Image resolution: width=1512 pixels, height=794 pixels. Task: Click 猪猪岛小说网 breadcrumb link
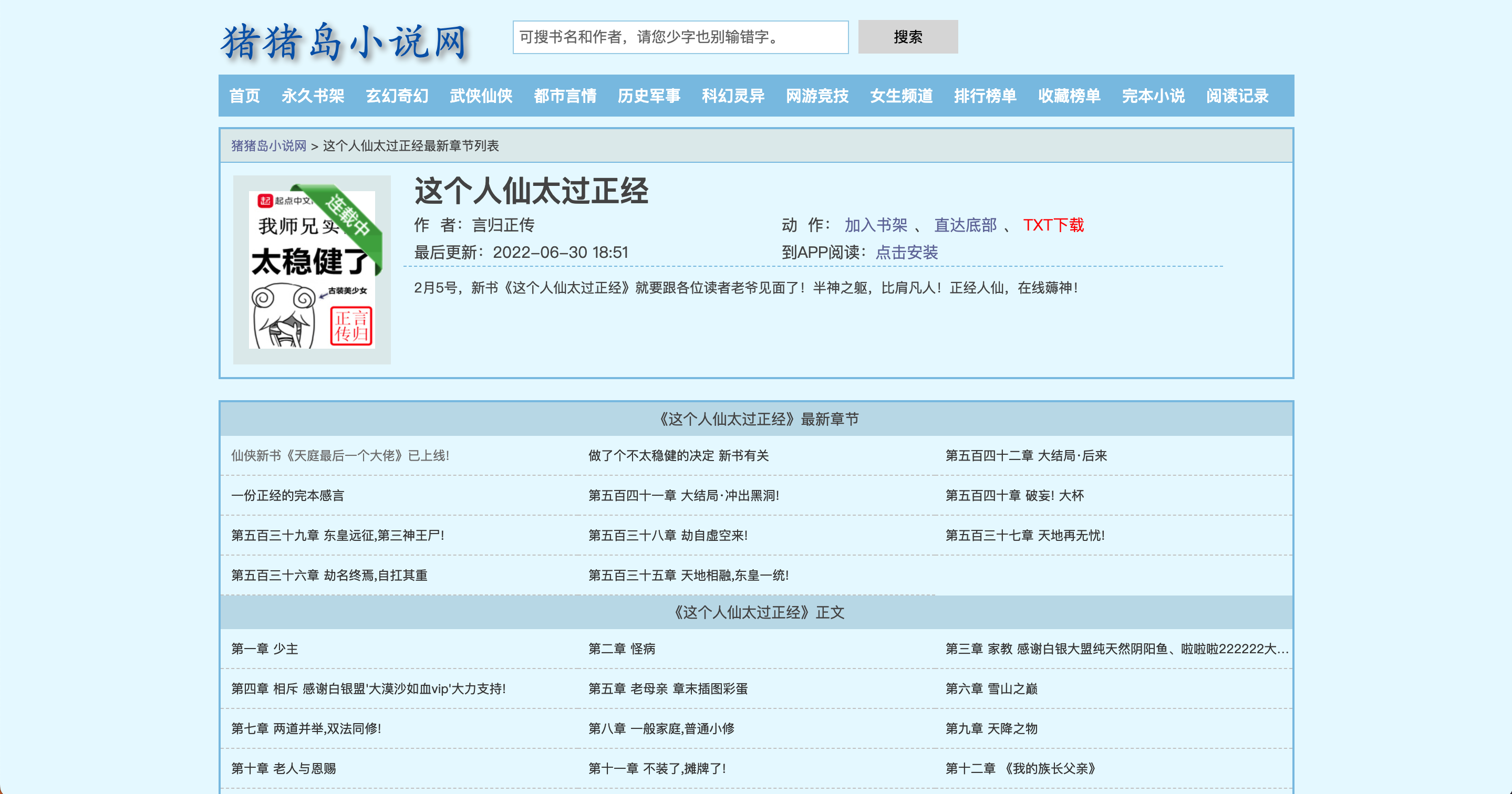tap(268, 145)
